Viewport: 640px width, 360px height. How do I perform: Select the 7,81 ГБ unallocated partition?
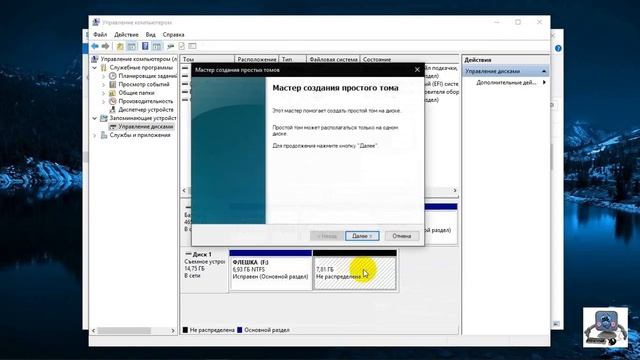click(x=355, y=270)
